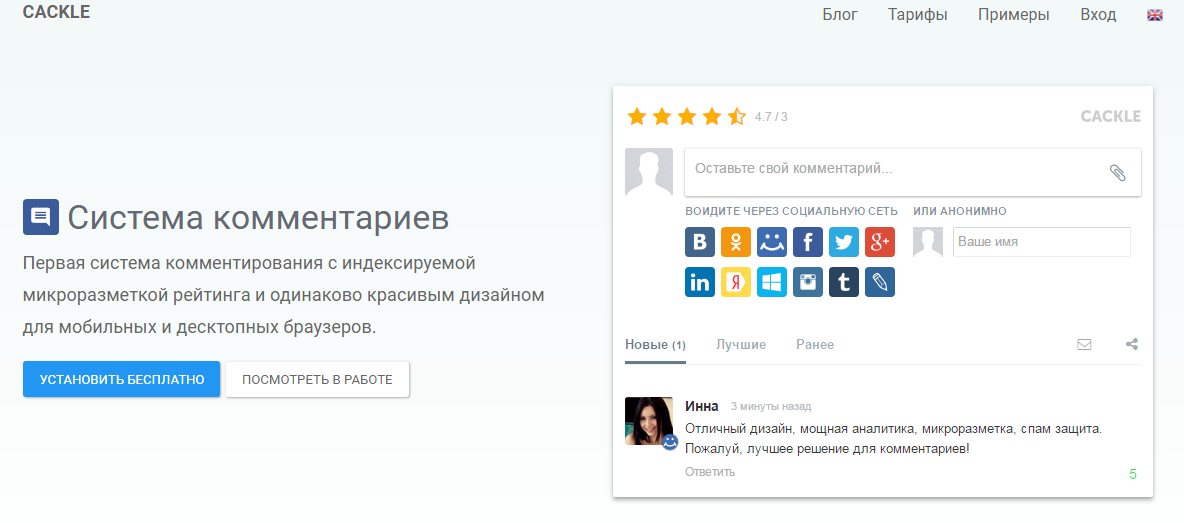1184x523 pixels.
Task: Open the Тарифы menu item
Action: coord(917,14)
